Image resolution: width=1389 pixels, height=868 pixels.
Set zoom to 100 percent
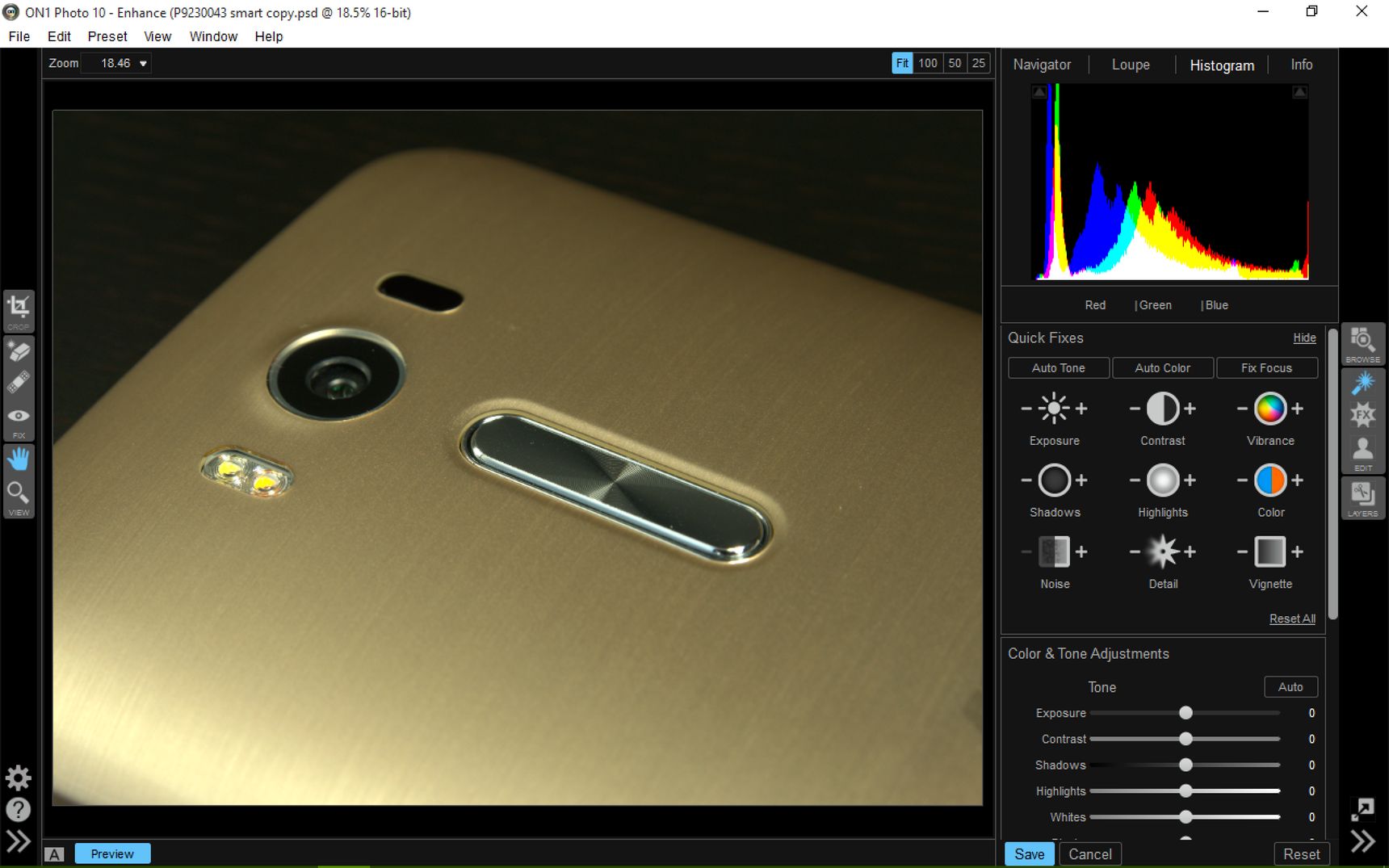point(928,63)
